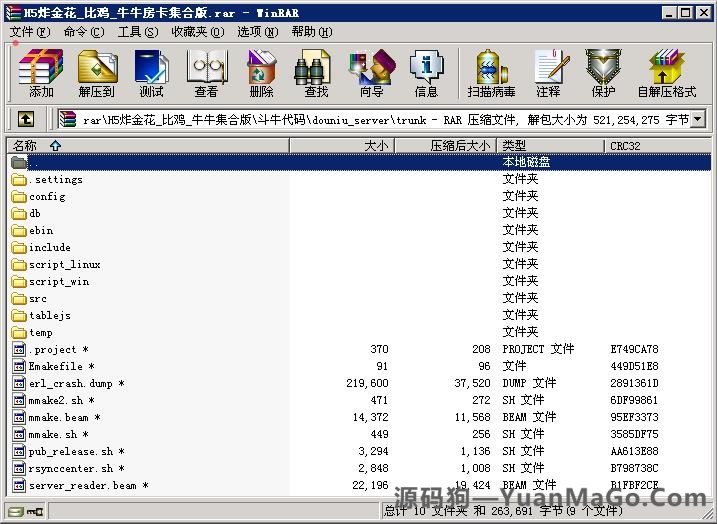Select the rsynccenter.sh file icon
717x524 pixels.
tap(19, 469)
